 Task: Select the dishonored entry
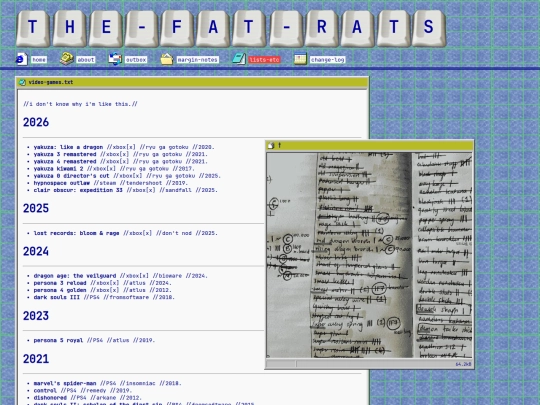88,398
